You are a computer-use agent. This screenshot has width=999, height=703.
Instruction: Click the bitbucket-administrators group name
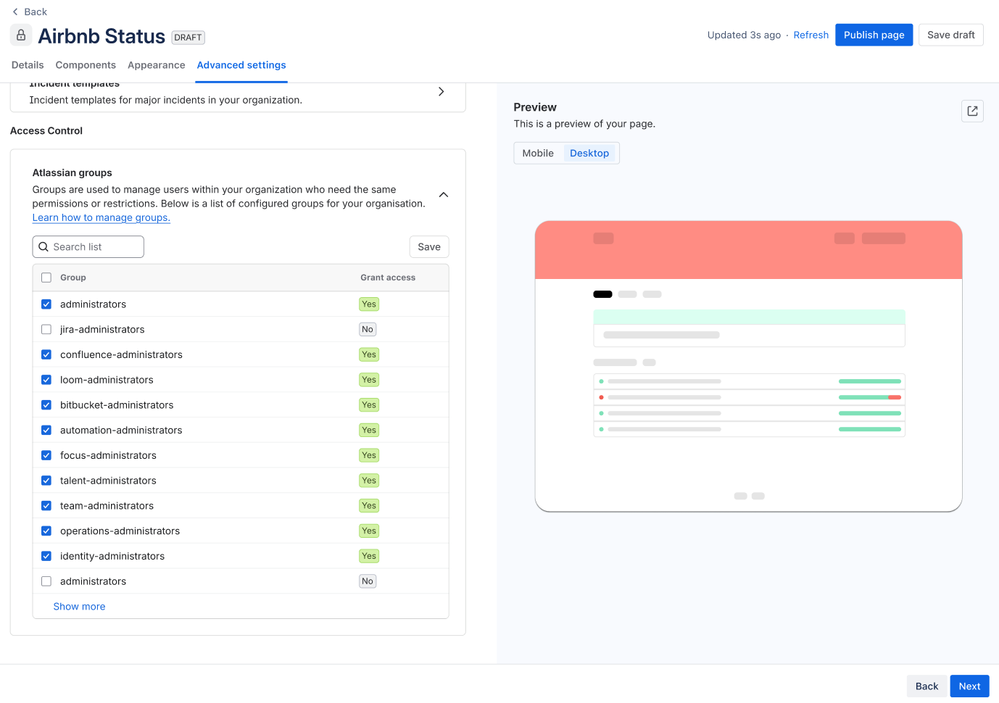[x=117, y=405]
